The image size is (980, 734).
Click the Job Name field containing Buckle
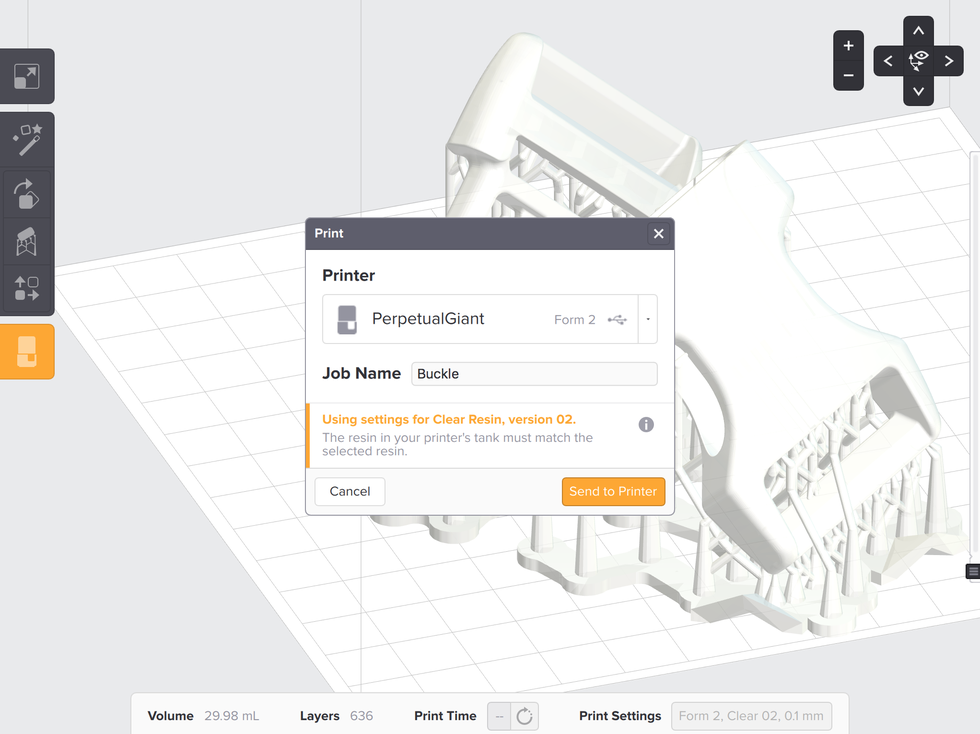534,374
